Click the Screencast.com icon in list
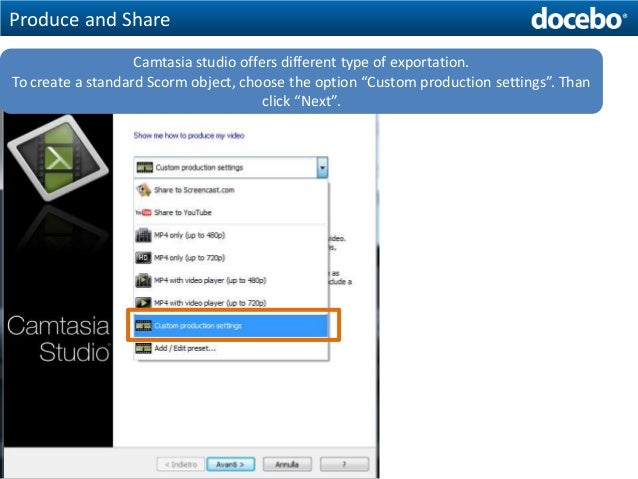The height and width of the screenshot is (479, 638). point(144,190)
